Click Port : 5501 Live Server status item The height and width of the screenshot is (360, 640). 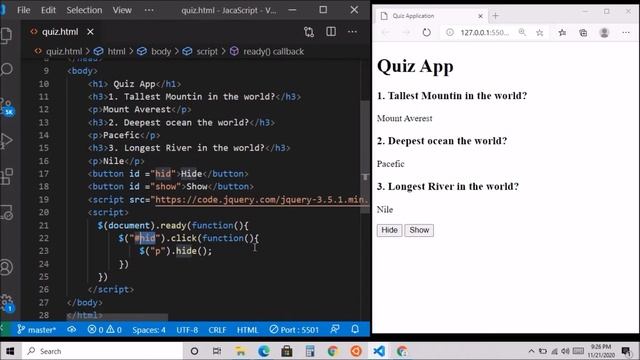(x=294, y=330)
